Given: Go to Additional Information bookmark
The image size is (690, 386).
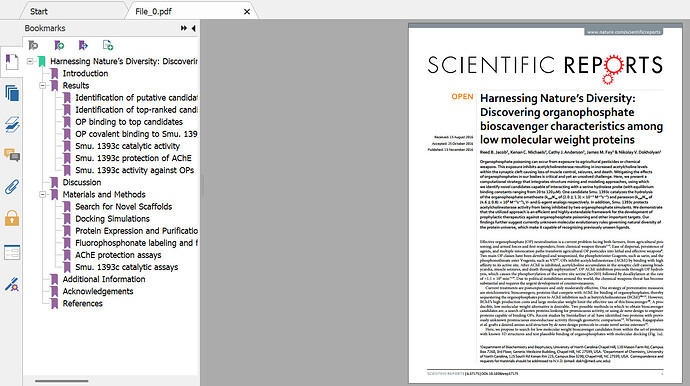Looking at the screenshot, I should [x=104, y=279].
